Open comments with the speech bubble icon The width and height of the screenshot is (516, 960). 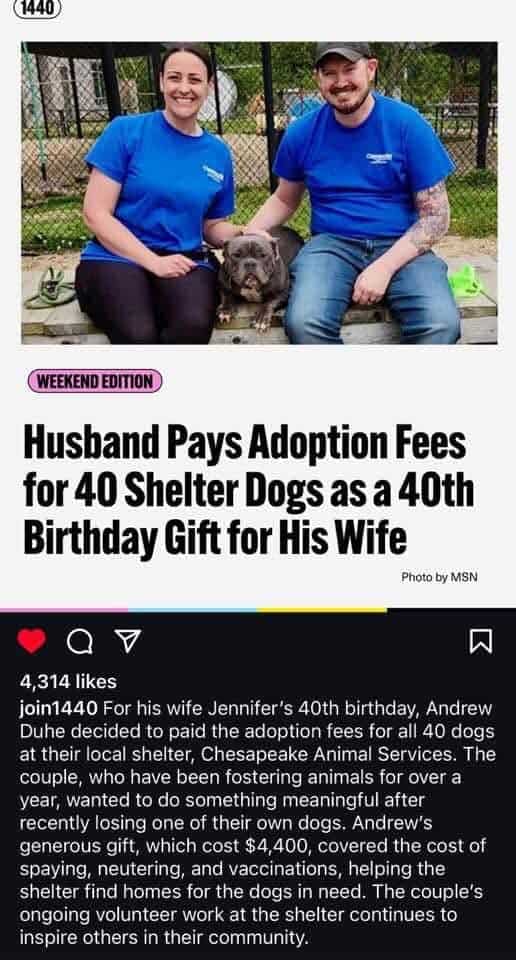79,642
